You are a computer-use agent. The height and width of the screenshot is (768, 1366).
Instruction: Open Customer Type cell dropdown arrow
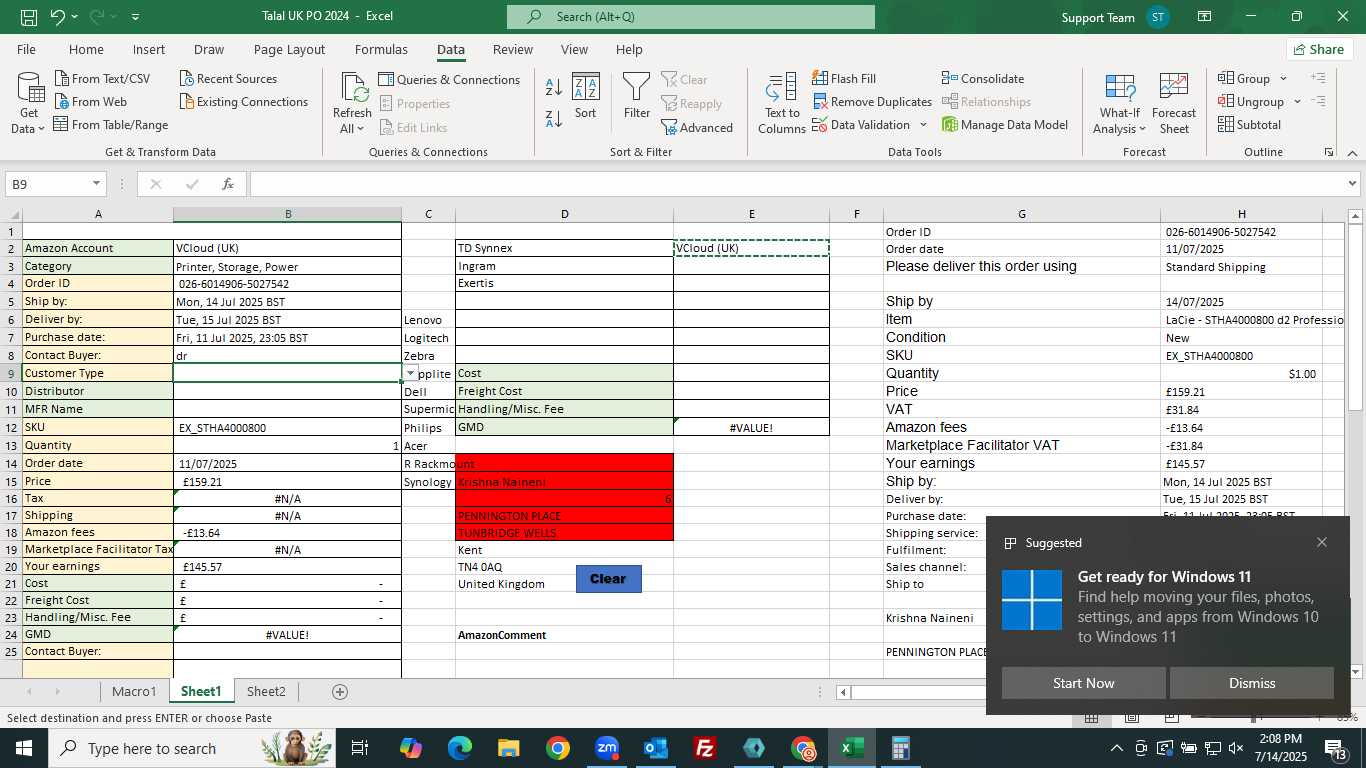pos(410,373)
